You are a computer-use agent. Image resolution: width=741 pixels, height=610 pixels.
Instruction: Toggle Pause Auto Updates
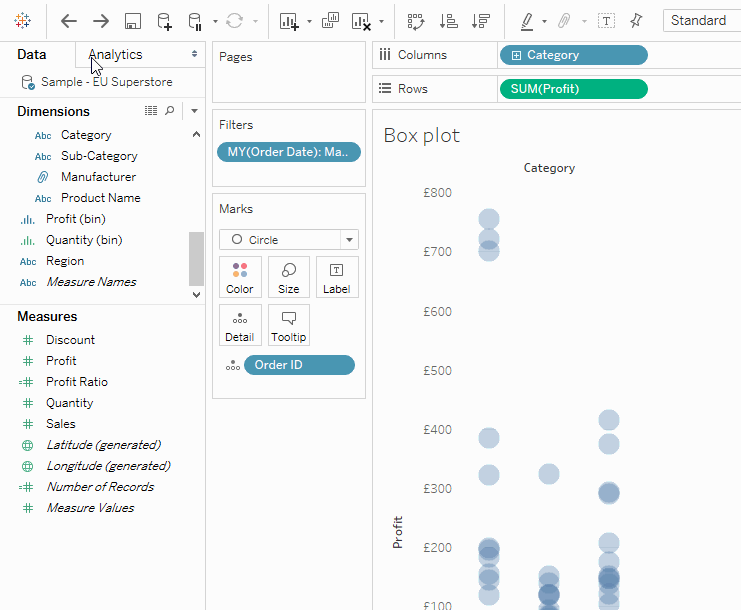click(196, 21)
